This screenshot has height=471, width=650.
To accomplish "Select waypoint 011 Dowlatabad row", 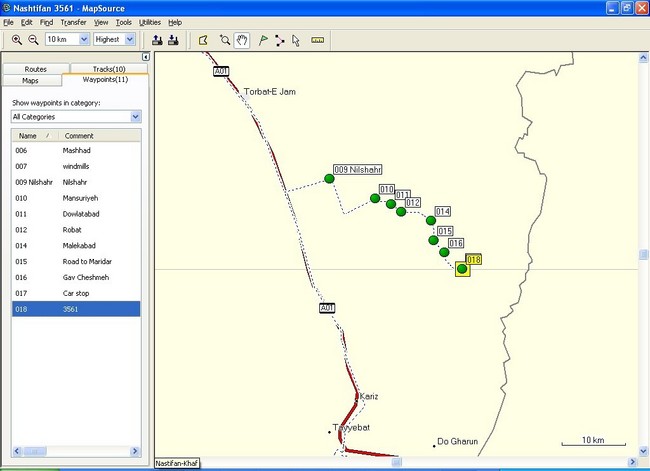I will [x=76, y=214].
